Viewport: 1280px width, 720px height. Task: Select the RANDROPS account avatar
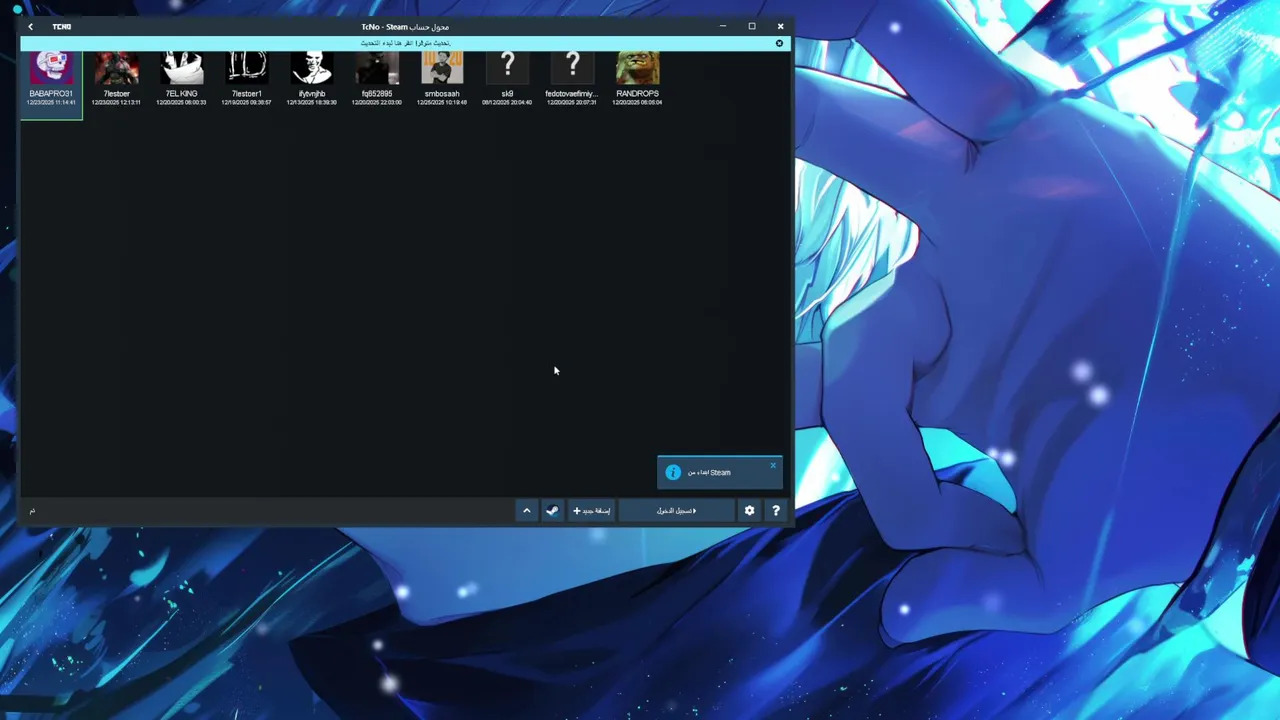coord(637,68)
